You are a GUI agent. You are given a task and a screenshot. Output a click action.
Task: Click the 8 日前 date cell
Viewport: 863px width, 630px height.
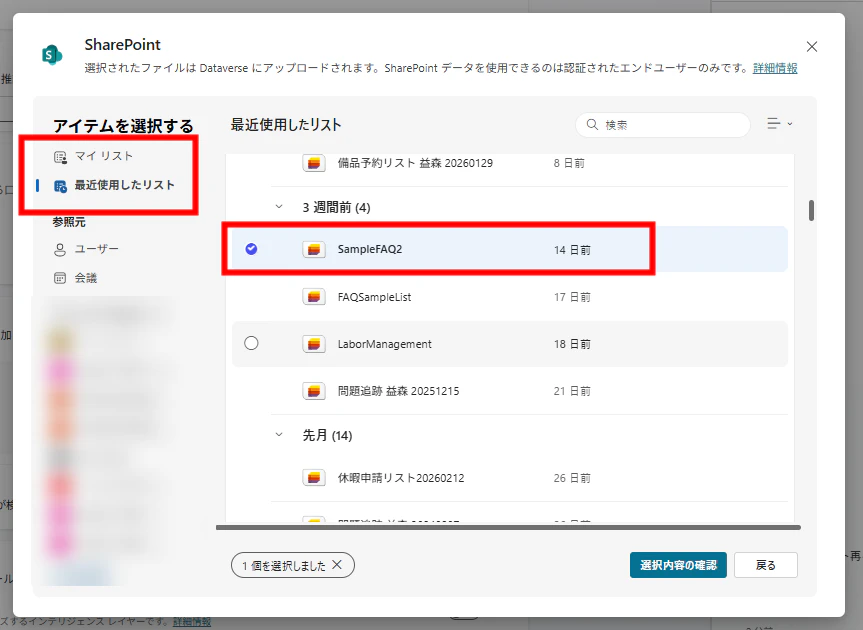coord(569,163)
